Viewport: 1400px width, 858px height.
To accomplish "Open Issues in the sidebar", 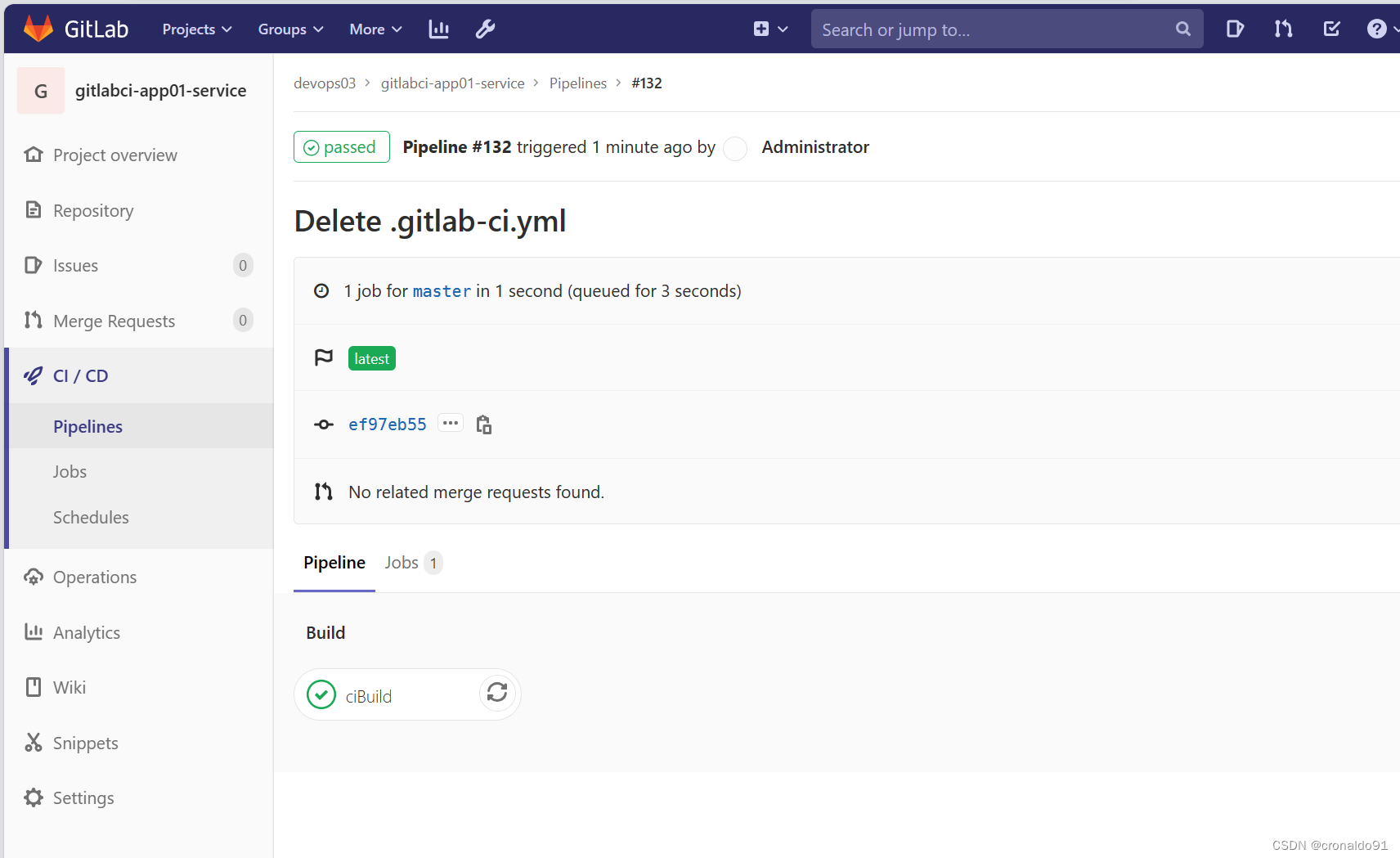I will [x=75, y=266].
